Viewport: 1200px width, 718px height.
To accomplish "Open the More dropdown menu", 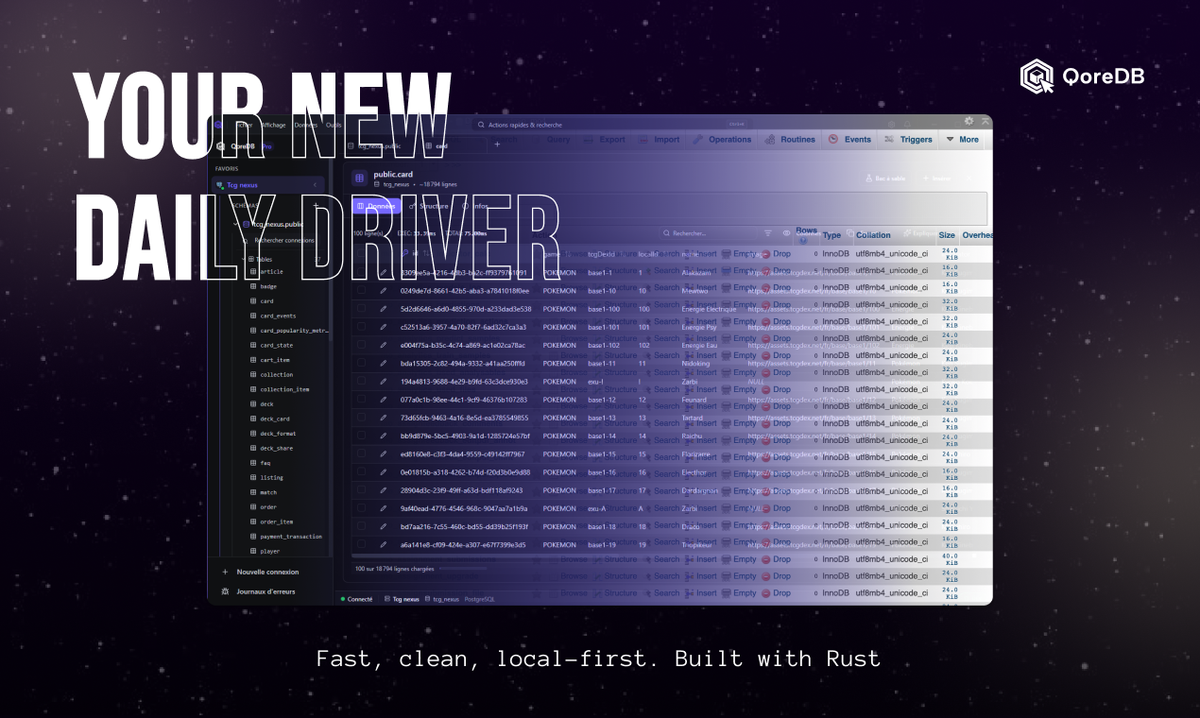I will tap(962, 140).
